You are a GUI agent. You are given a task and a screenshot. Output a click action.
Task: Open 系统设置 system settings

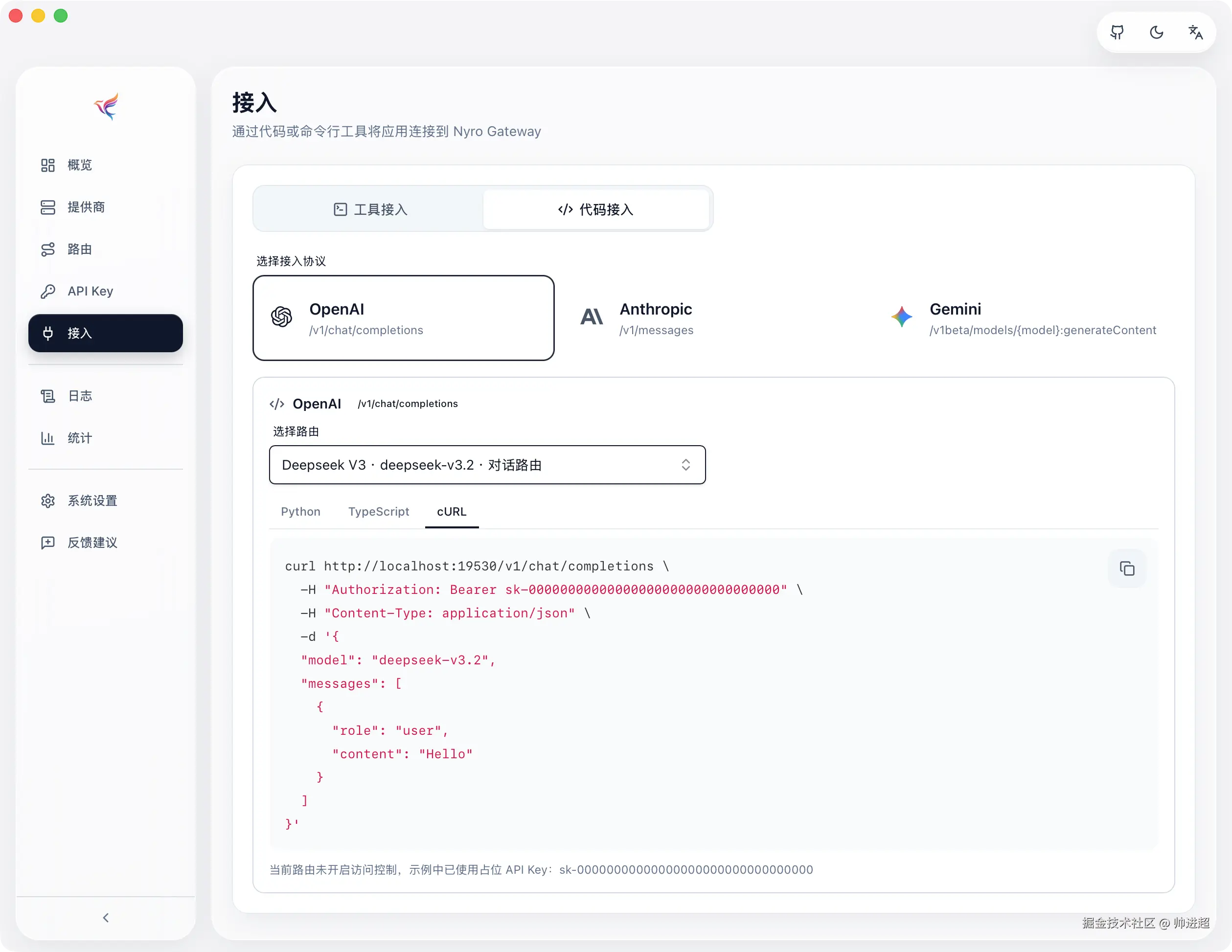92,501
